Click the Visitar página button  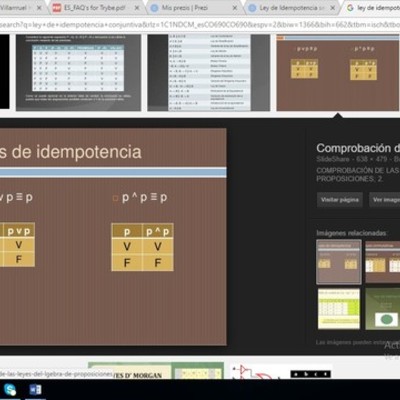click(340, 200)
